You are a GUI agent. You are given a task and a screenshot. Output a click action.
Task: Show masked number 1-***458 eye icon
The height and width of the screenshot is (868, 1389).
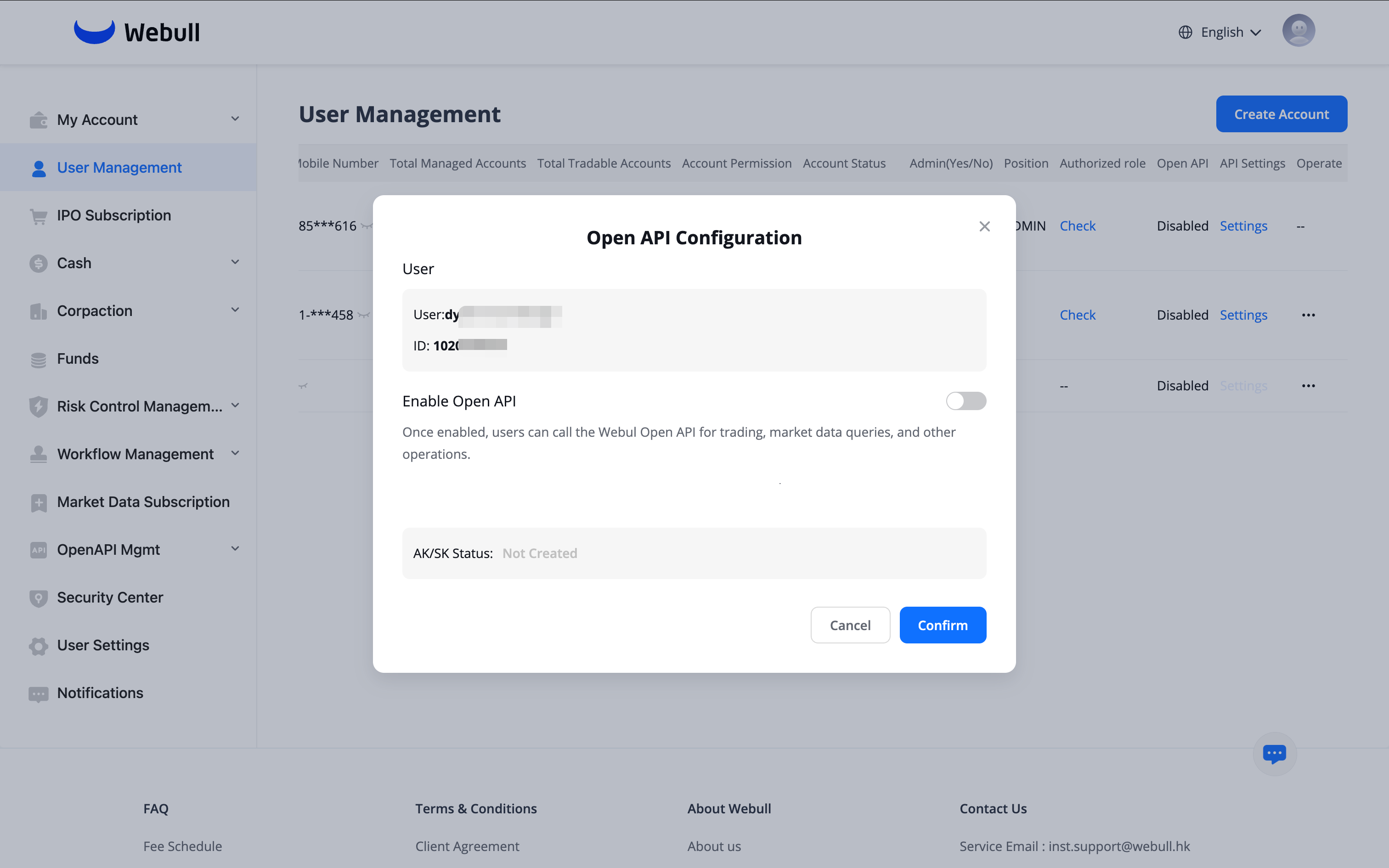363,315
